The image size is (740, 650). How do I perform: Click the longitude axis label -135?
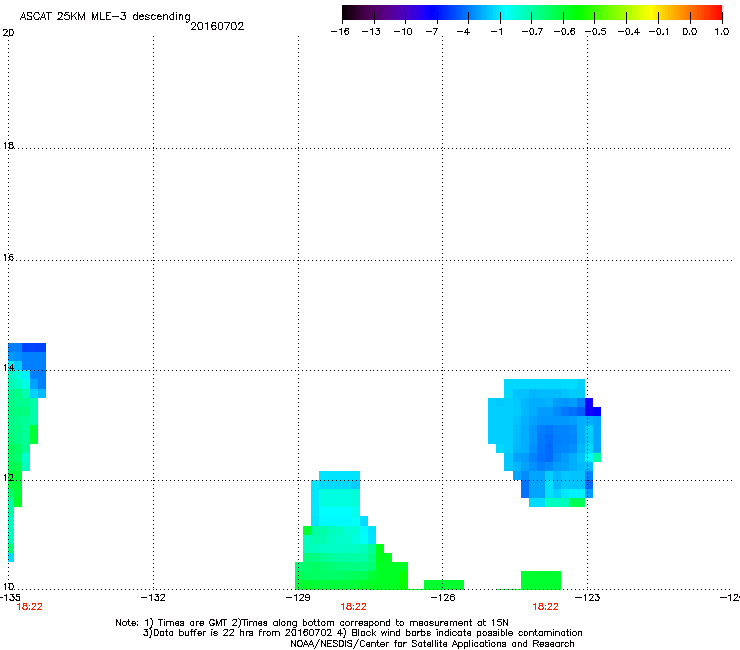pos(11,598)
